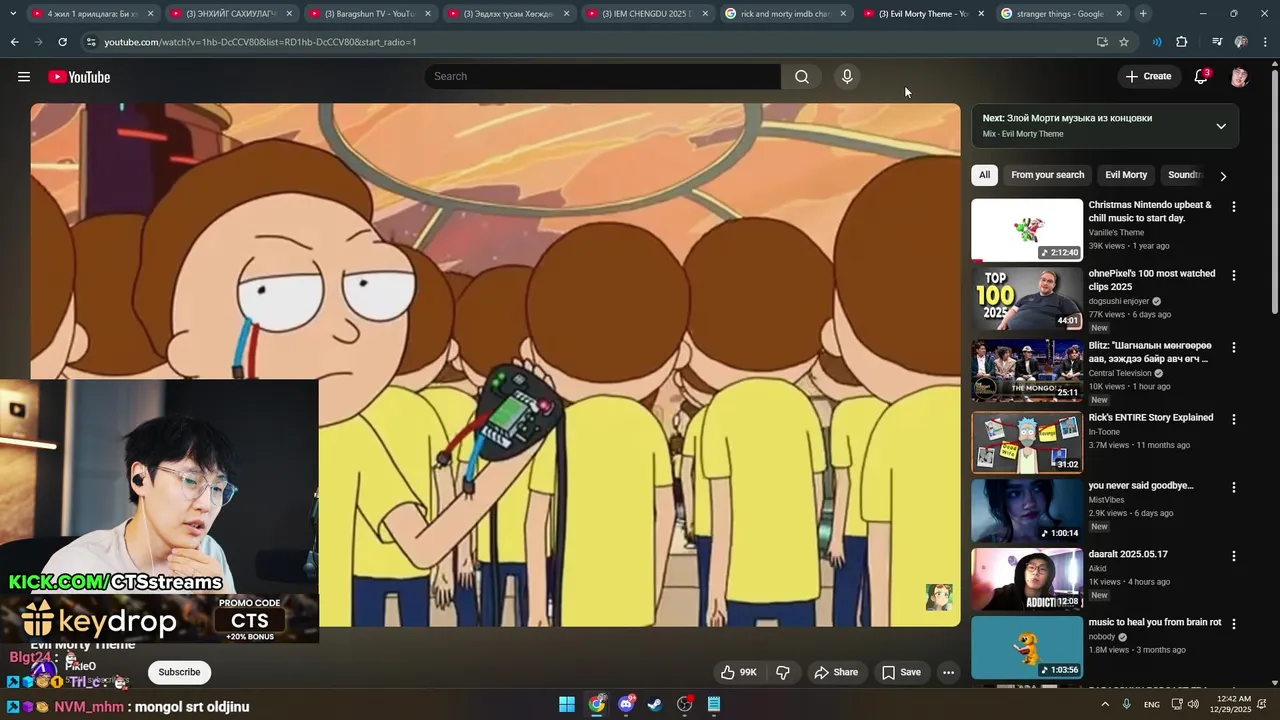The height and width of the screenshot is (720, 1280).
Task: Bookmark this page with star icon
Action: 1124,42
